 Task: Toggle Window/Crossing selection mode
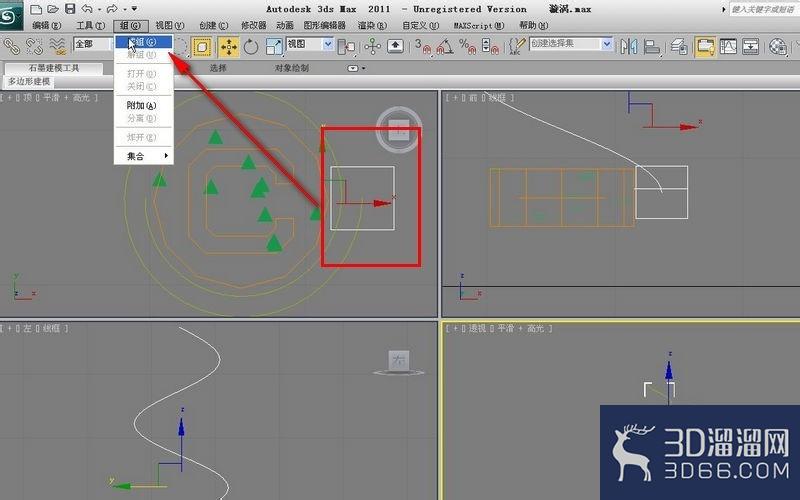(202, 47)
